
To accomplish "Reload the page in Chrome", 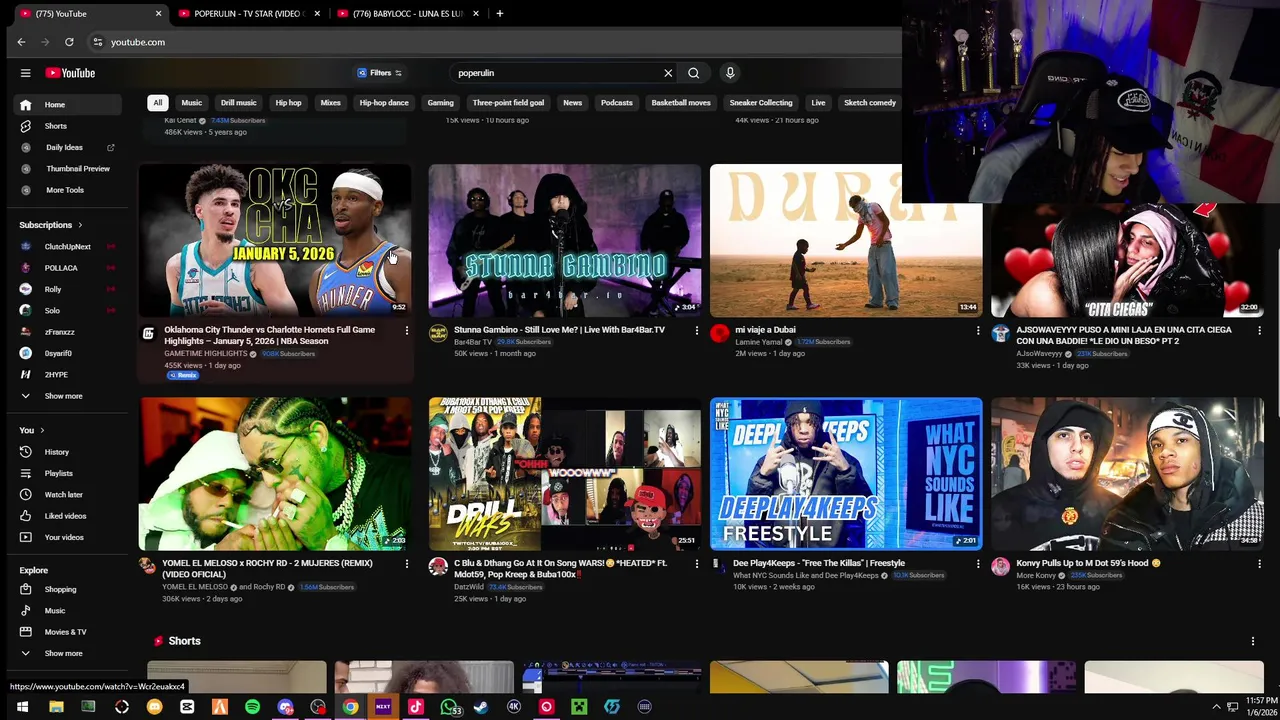I will click(69, 42).
